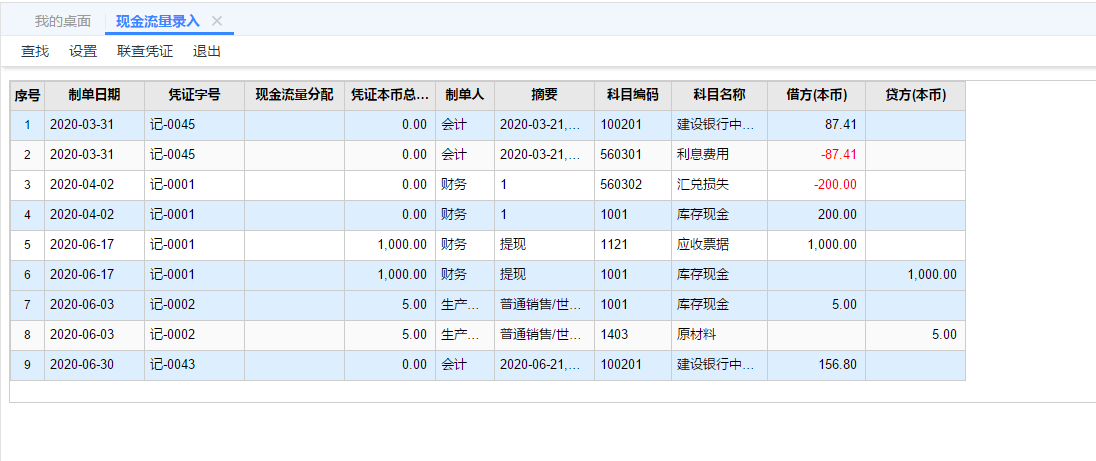Viewport: 1096px width, 461px height.
Task: Select the 现金流量录入 tab
Action: tap(158, 21)
